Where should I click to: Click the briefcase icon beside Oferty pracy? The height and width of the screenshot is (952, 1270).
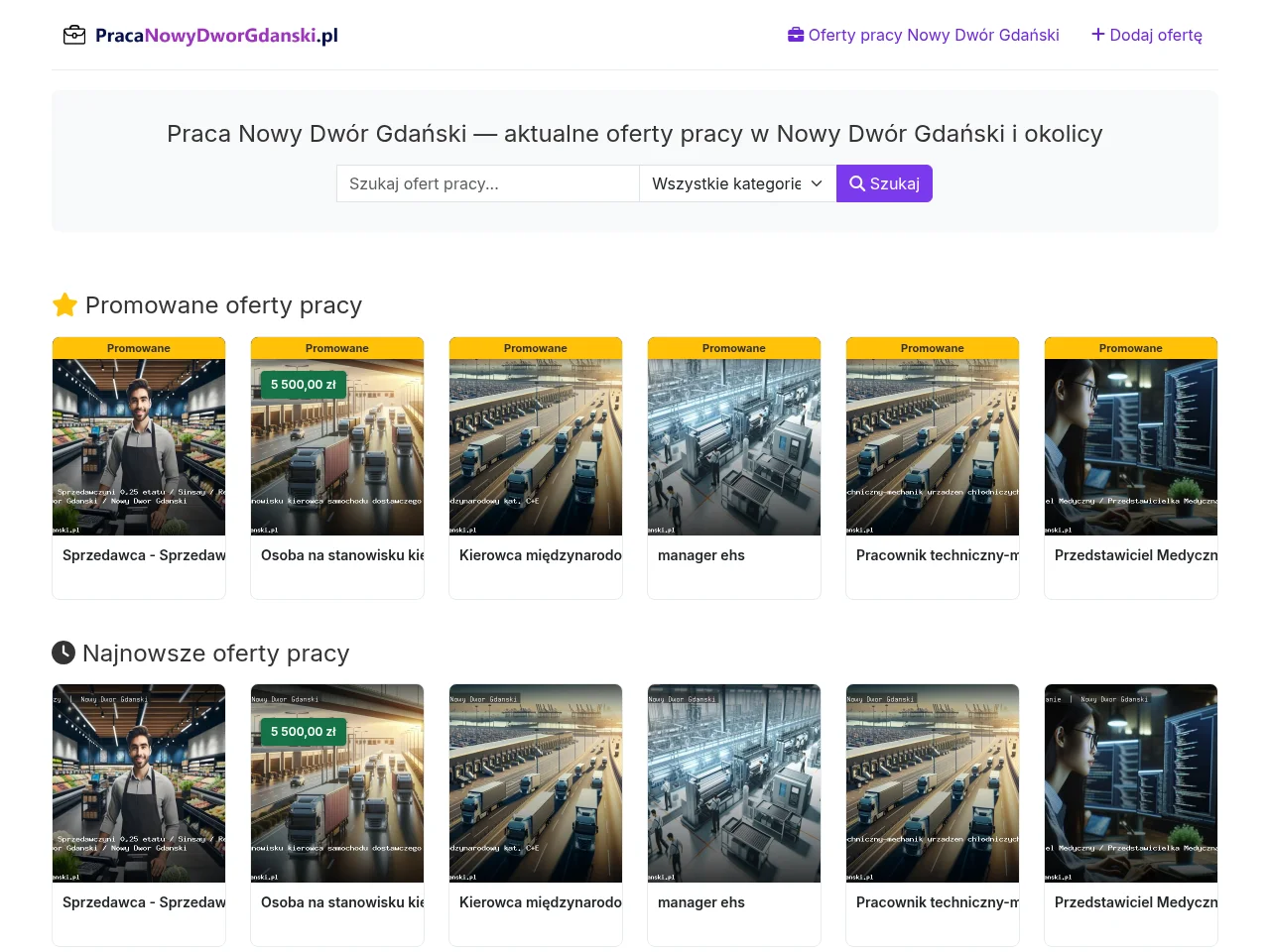point(796,35)
